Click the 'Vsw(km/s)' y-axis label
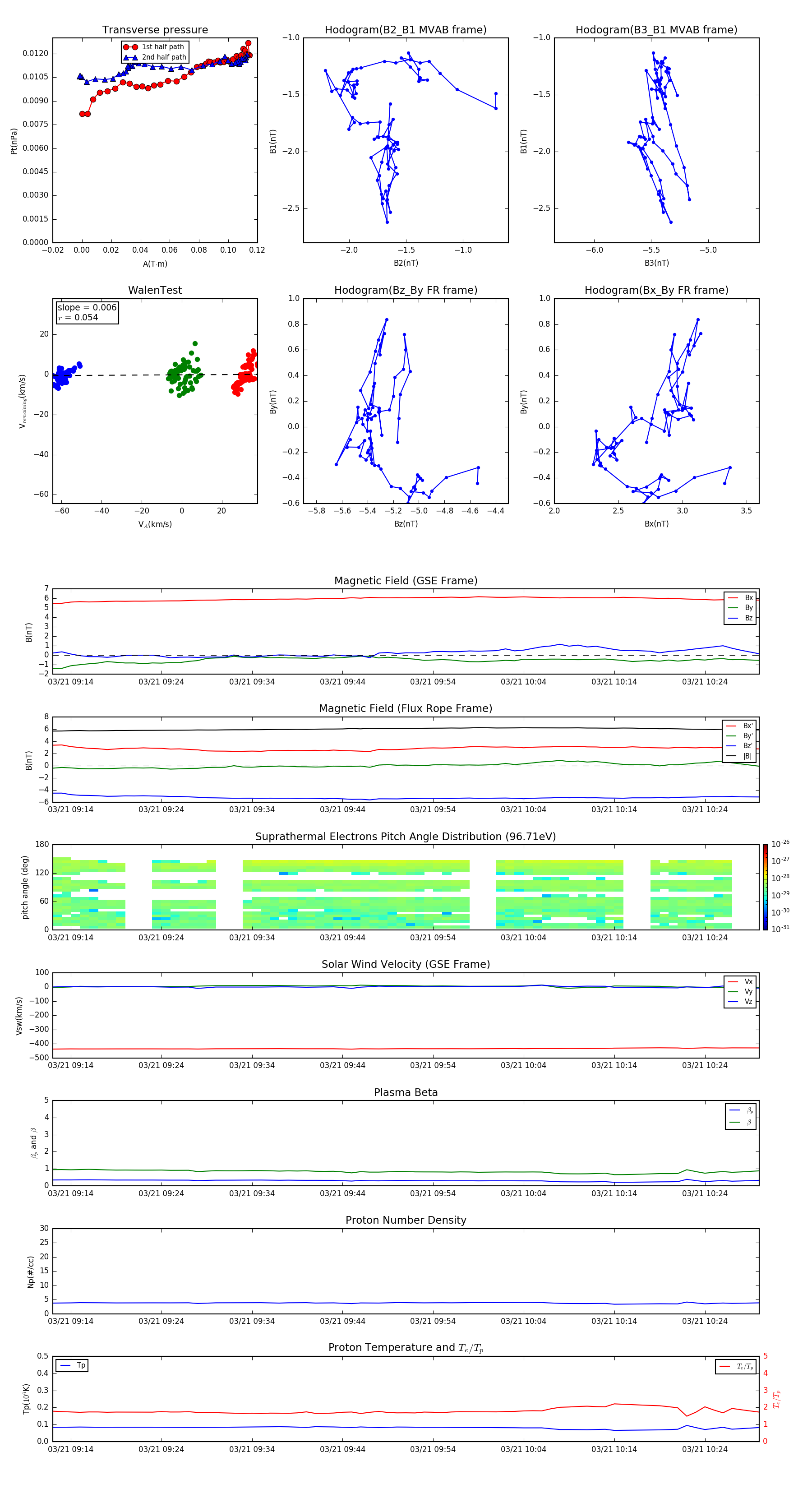This screenshot has width=812, height=1489. [19, 1016]
